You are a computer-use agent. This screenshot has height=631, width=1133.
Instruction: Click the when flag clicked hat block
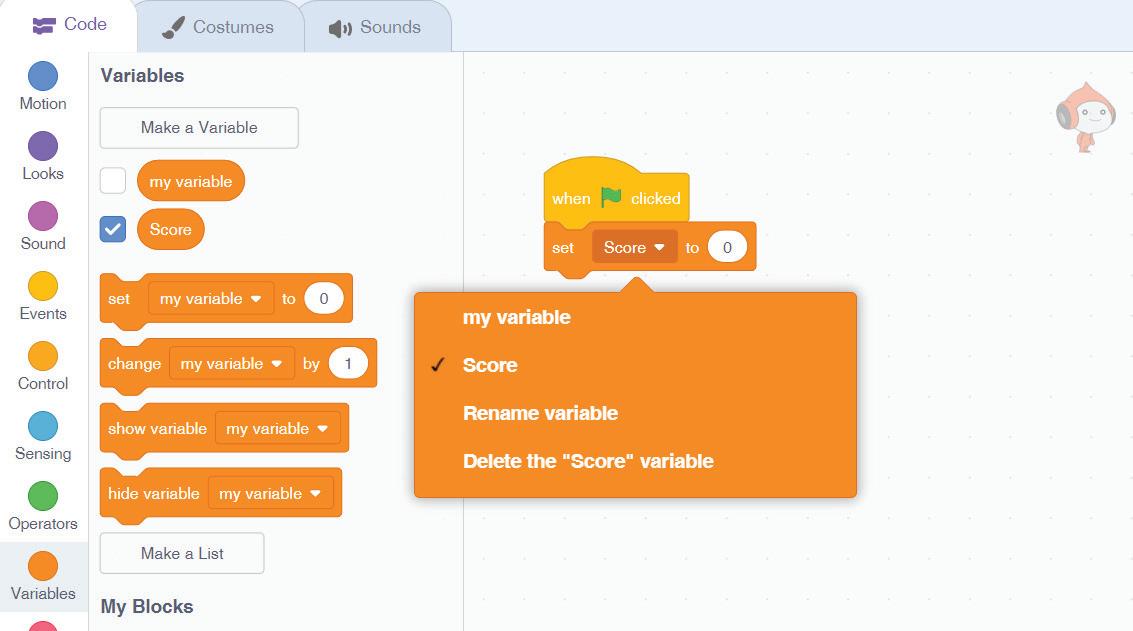616,189
